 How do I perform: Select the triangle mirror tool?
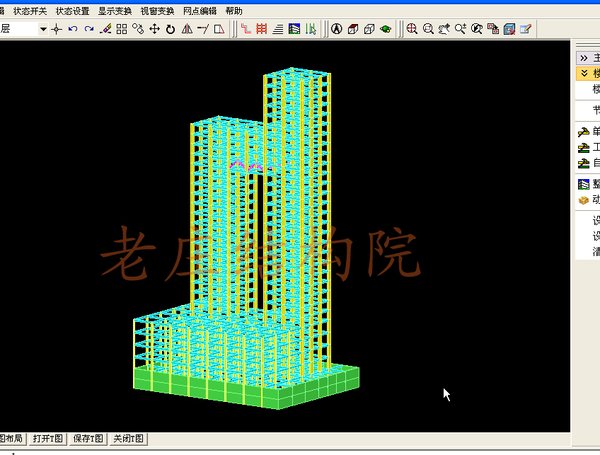[187, 29]
